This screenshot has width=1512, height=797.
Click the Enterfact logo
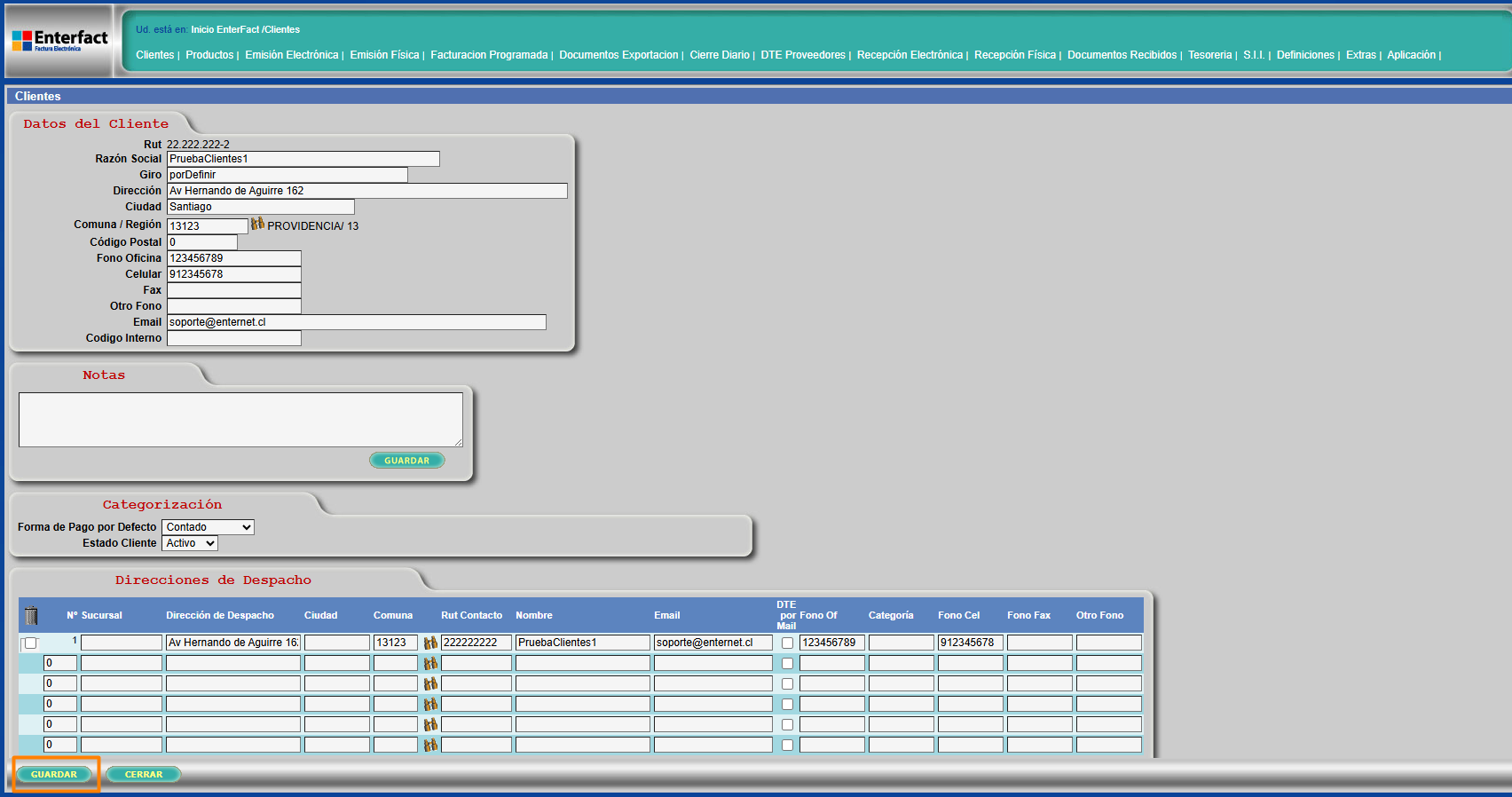[x=59, y=41]
